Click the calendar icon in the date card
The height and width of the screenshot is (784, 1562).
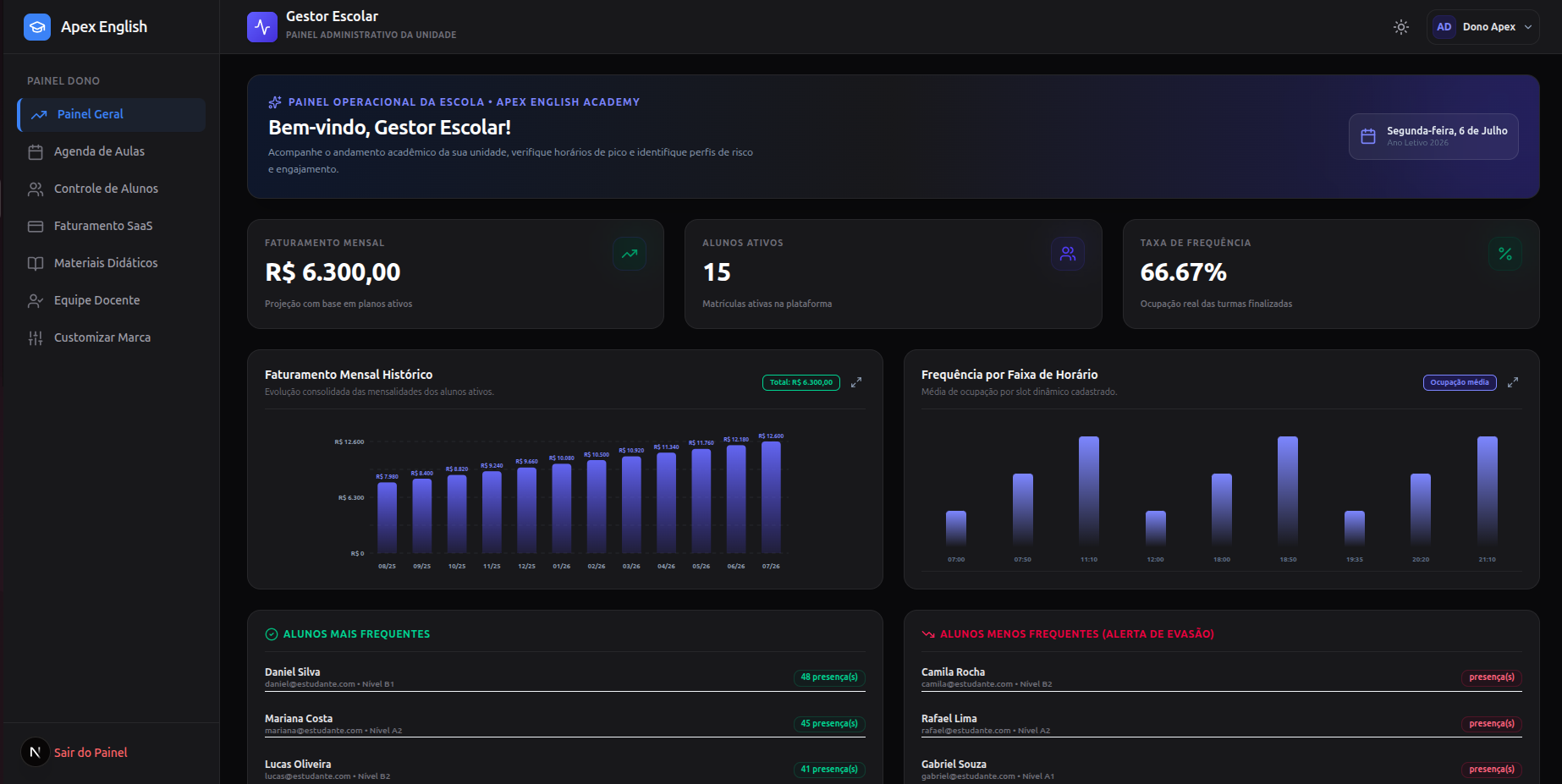(x=1368, y=136)
